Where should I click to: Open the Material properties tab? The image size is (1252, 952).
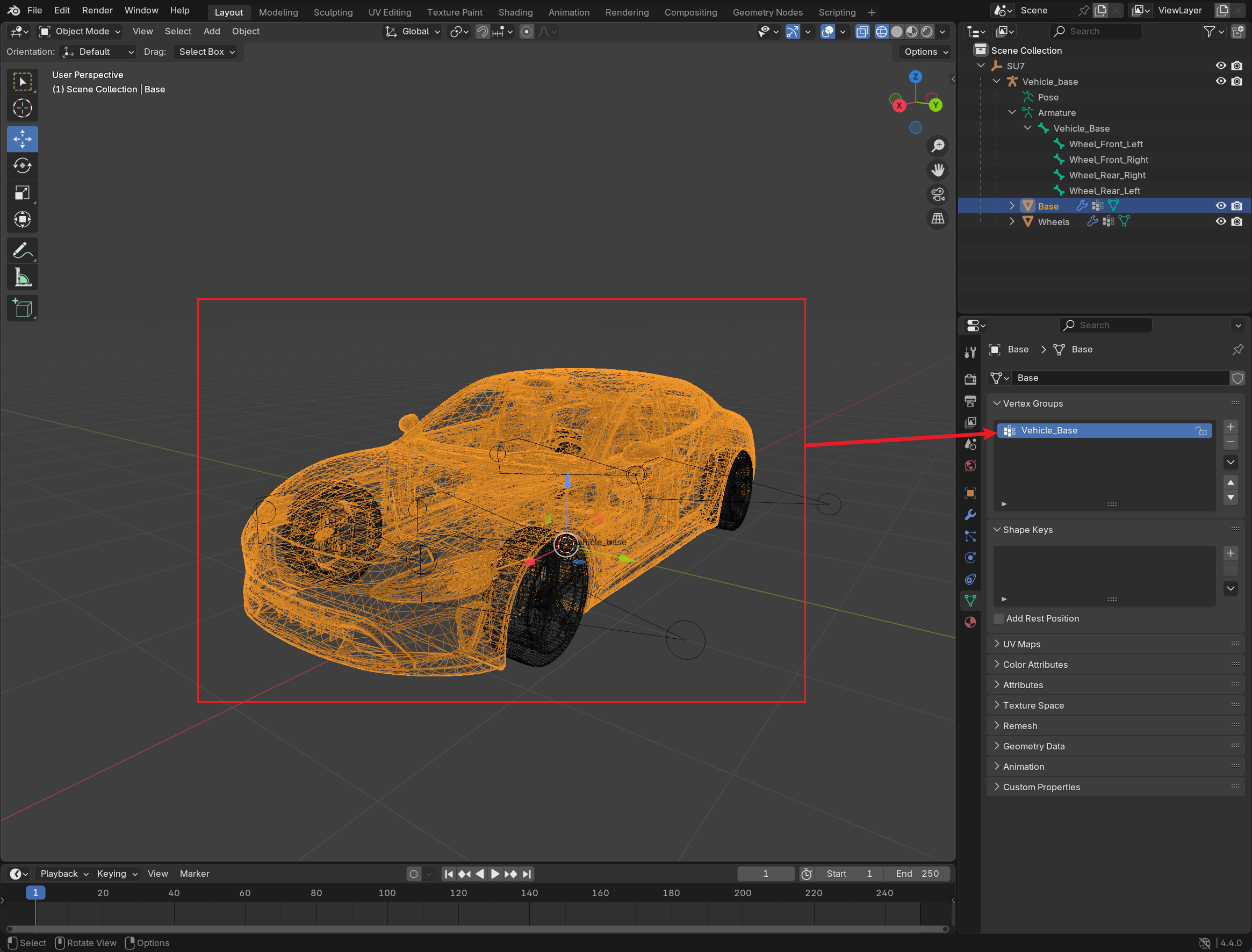(x=970, y=622)
